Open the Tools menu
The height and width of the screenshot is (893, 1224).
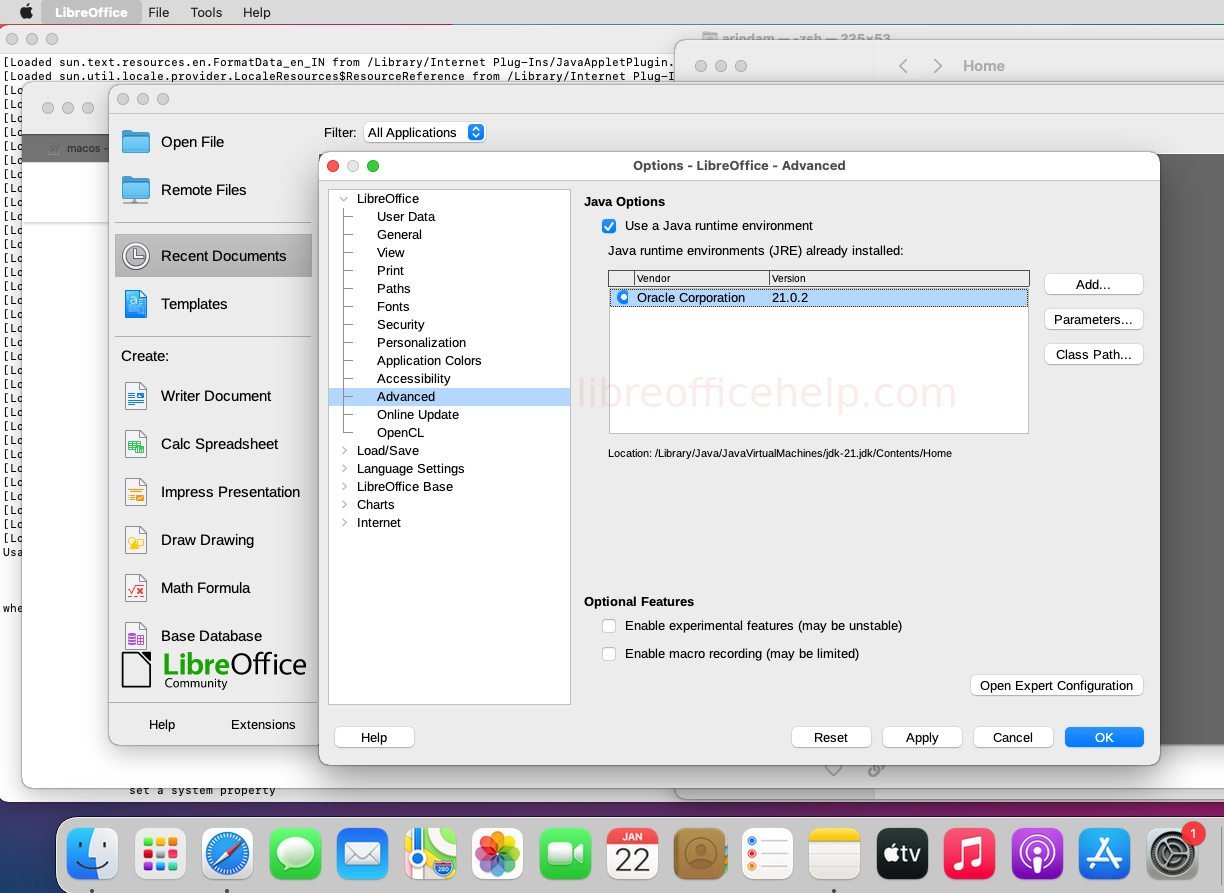[x=206, y=12]
